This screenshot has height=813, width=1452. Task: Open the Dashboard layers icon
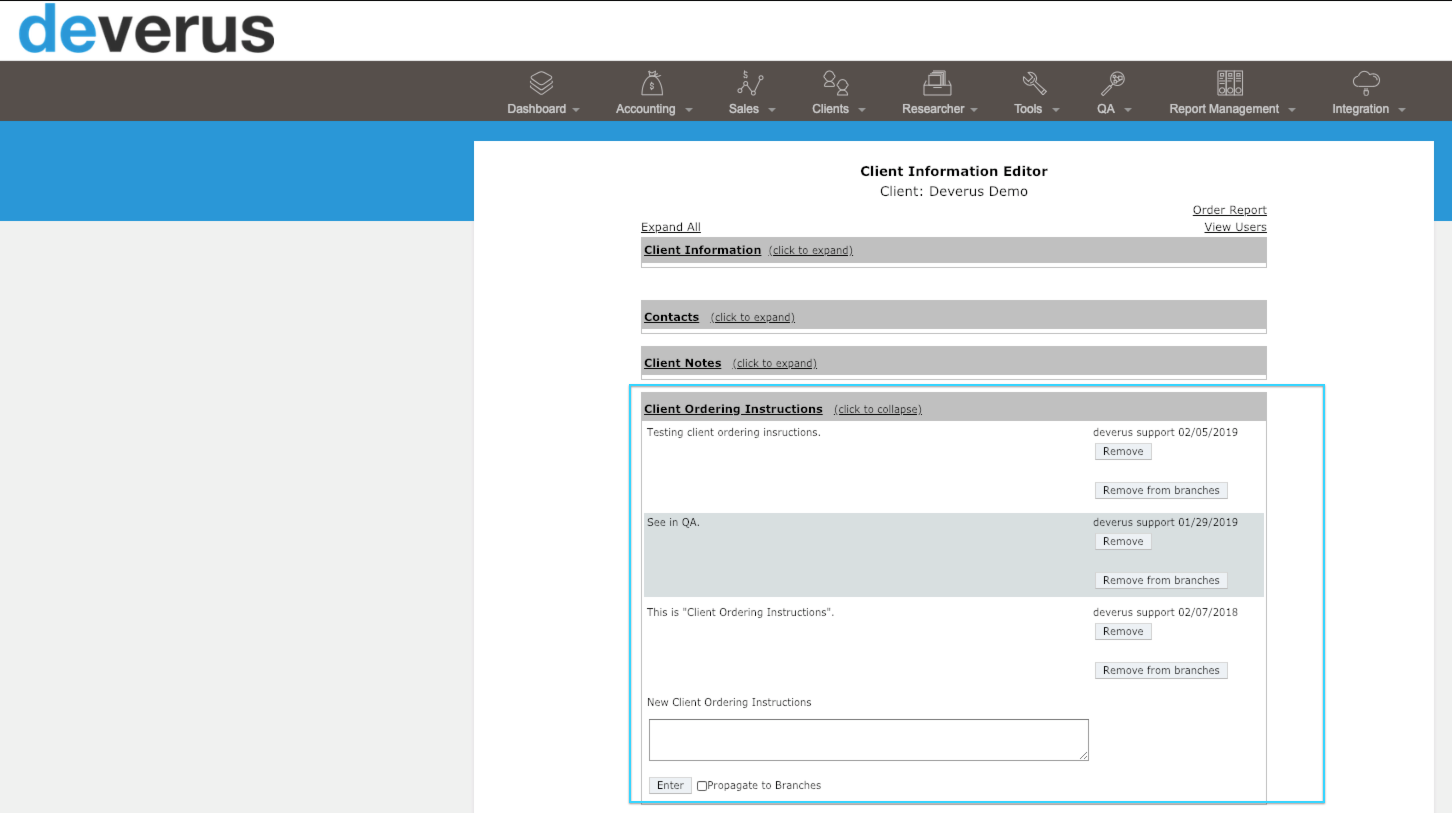click(x=541, y=83)
